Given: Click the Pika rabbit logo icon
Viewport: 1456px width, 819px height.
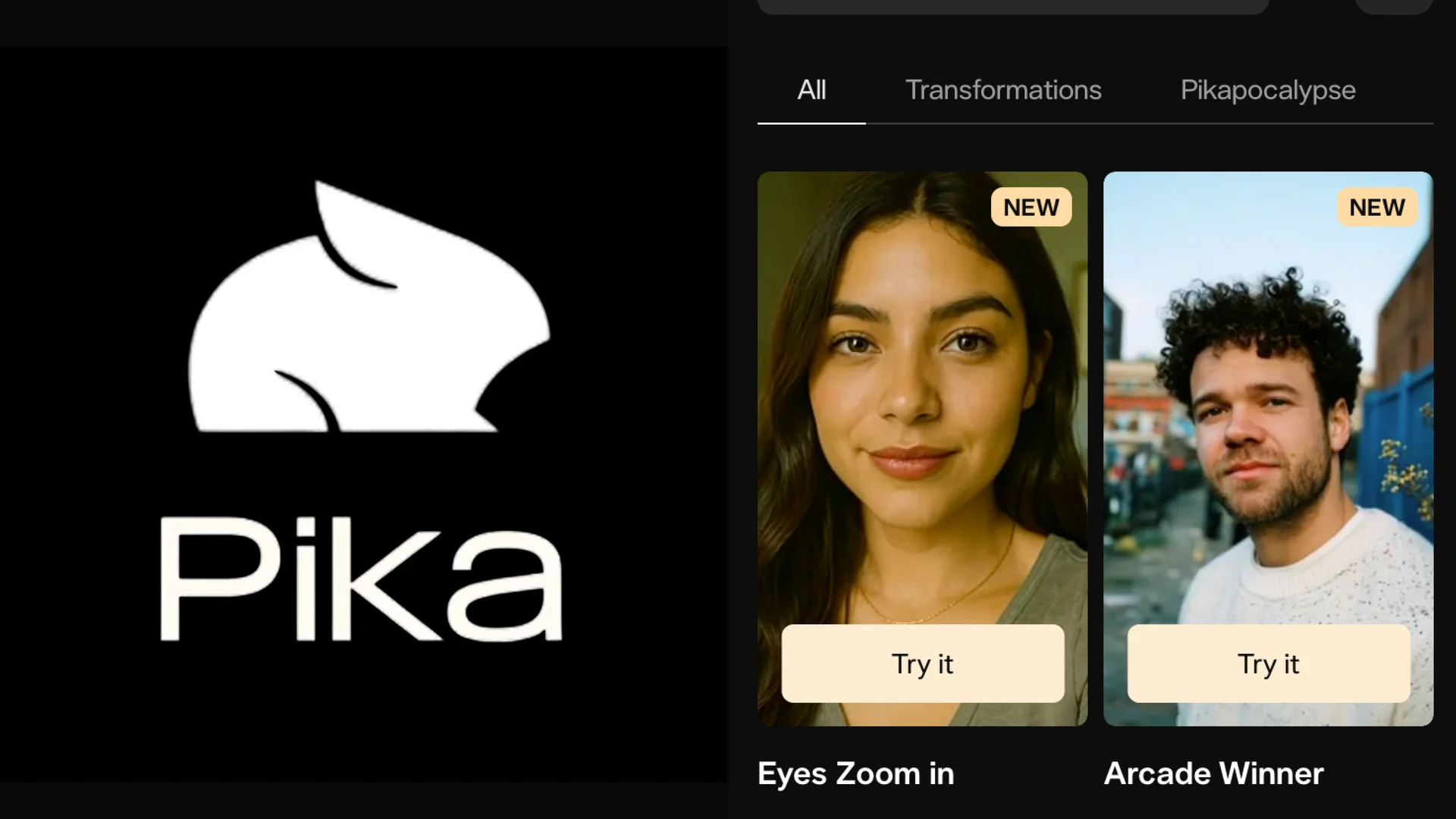Looking at the screenshot, I should (369, 306).
